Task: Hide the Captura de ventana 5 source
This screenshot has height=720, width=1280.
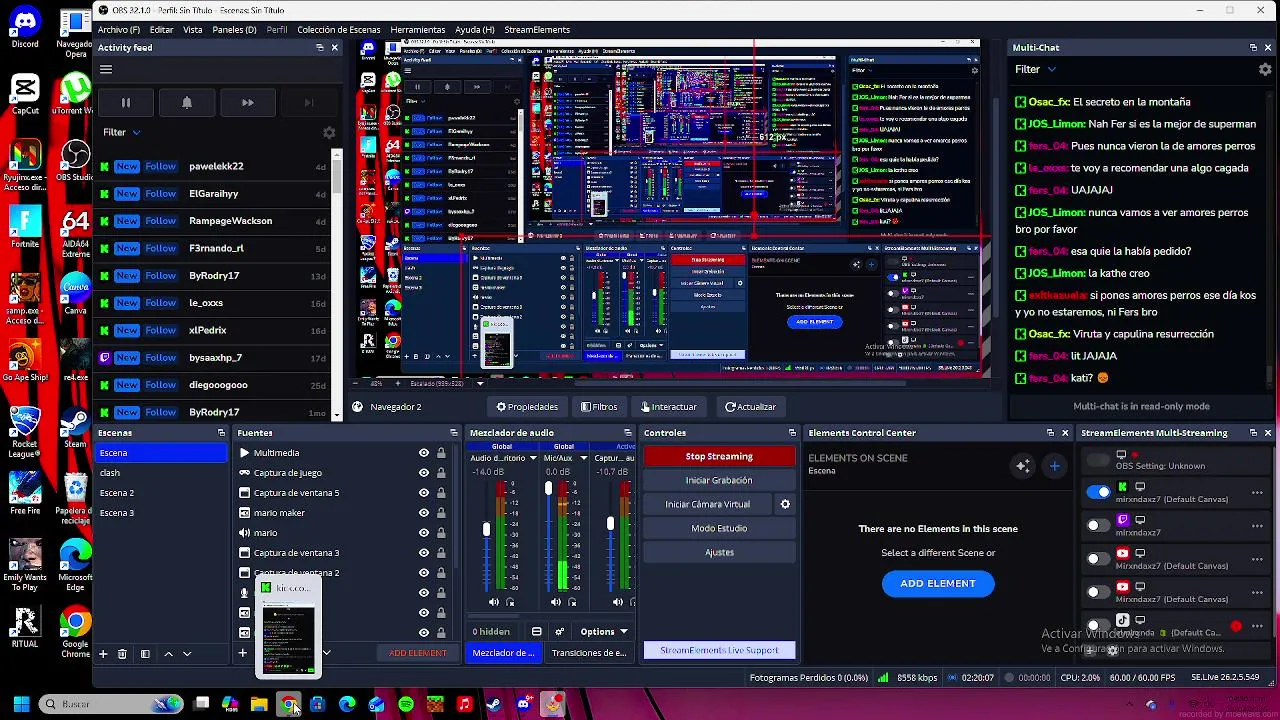Action: coord(424,493)
